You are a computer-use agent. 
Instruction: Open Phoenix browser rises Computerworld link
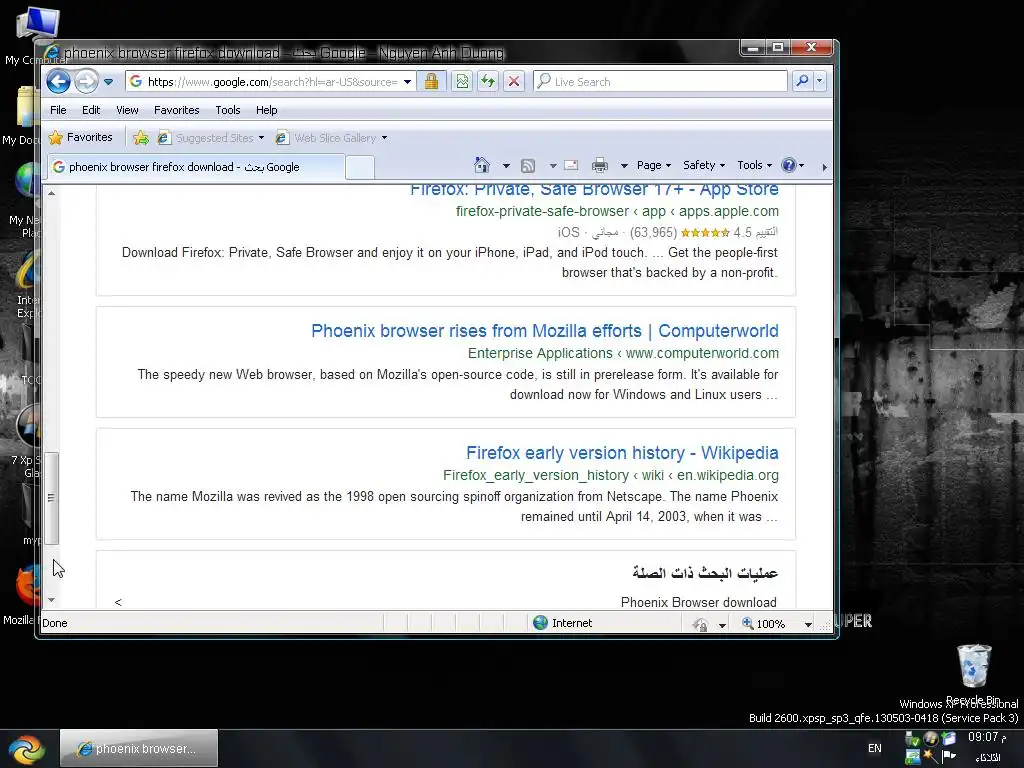(545, 331)
